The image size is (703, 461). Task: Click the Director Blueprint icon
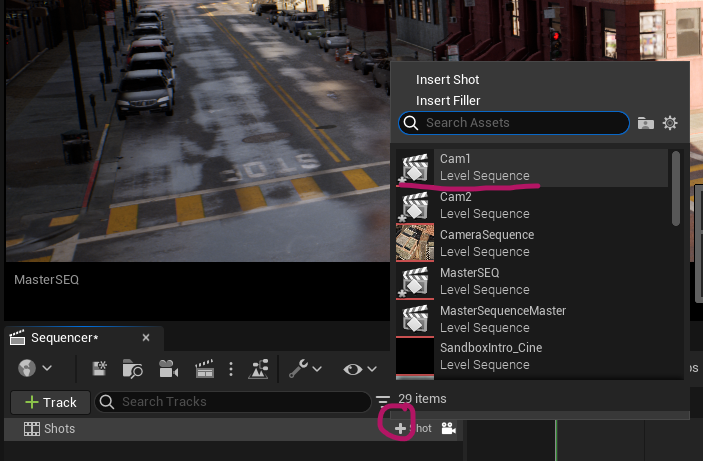click(258, 369)
